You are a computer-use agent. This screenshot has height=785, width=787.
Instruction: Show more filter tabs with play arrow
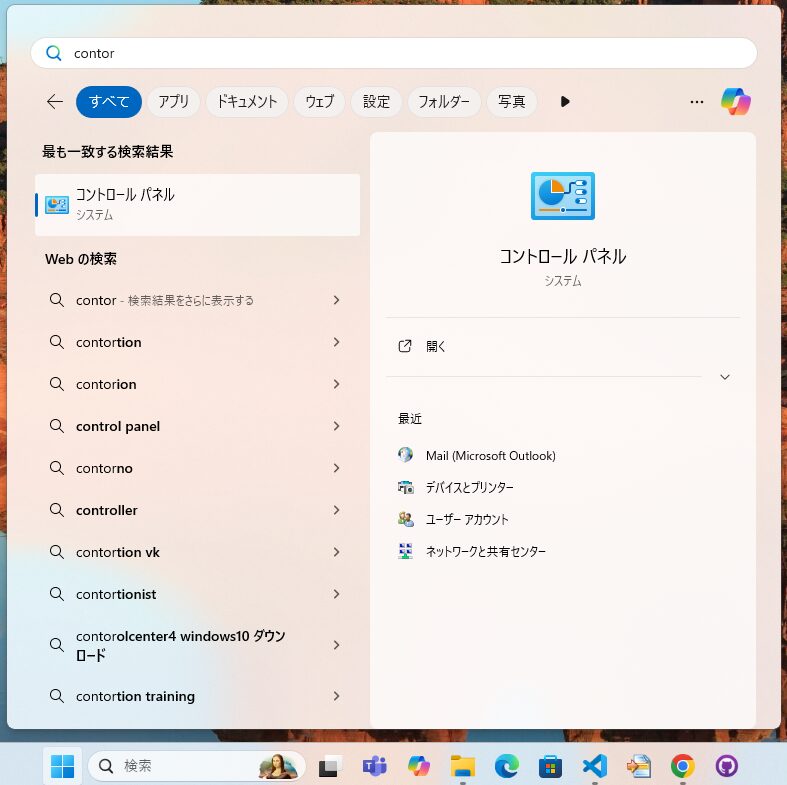[x=565, y=101]
